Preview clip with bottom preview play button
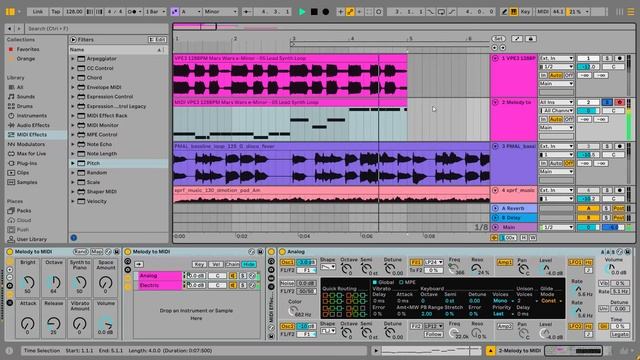The image size is (640, 360). point(376,350)
